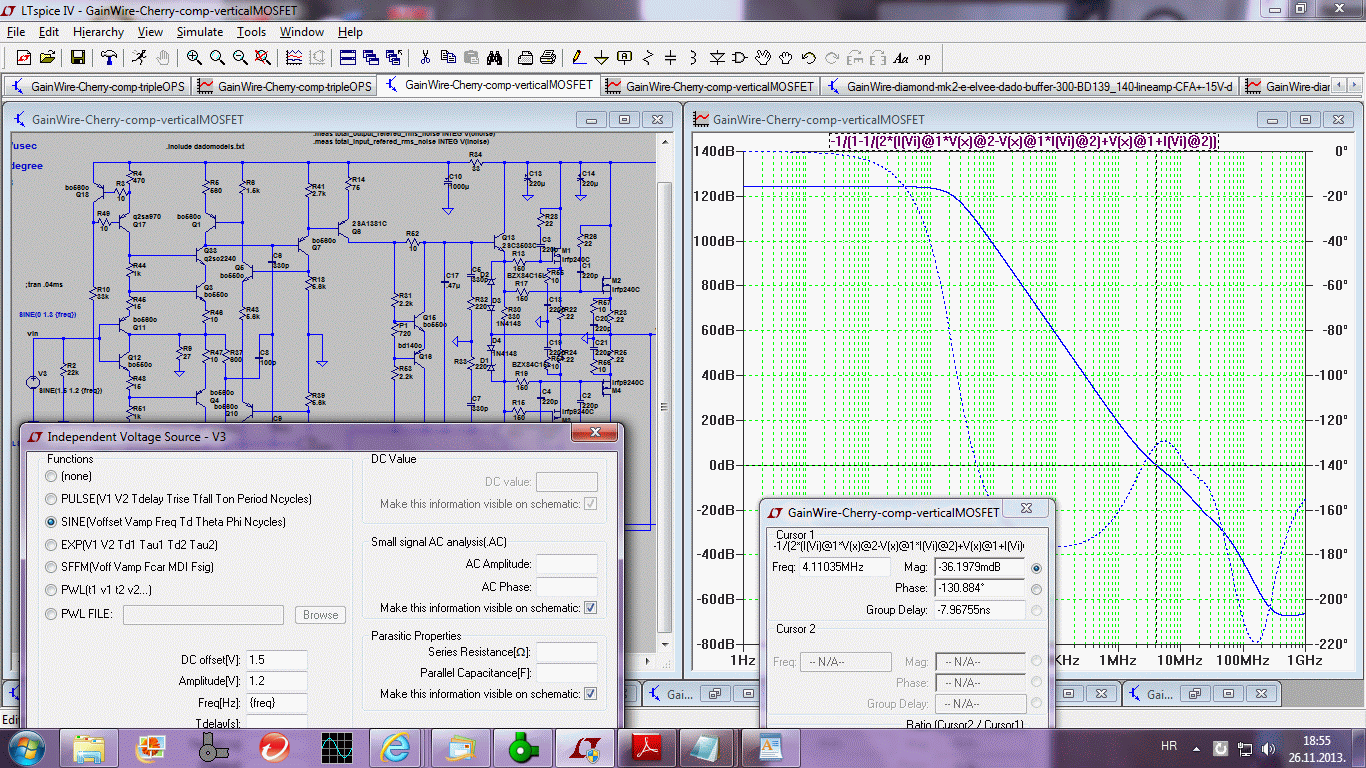This screenshot has width=1366, height=768.
Task: Run the simulation with the running man icon
Action: coord(138,57)
